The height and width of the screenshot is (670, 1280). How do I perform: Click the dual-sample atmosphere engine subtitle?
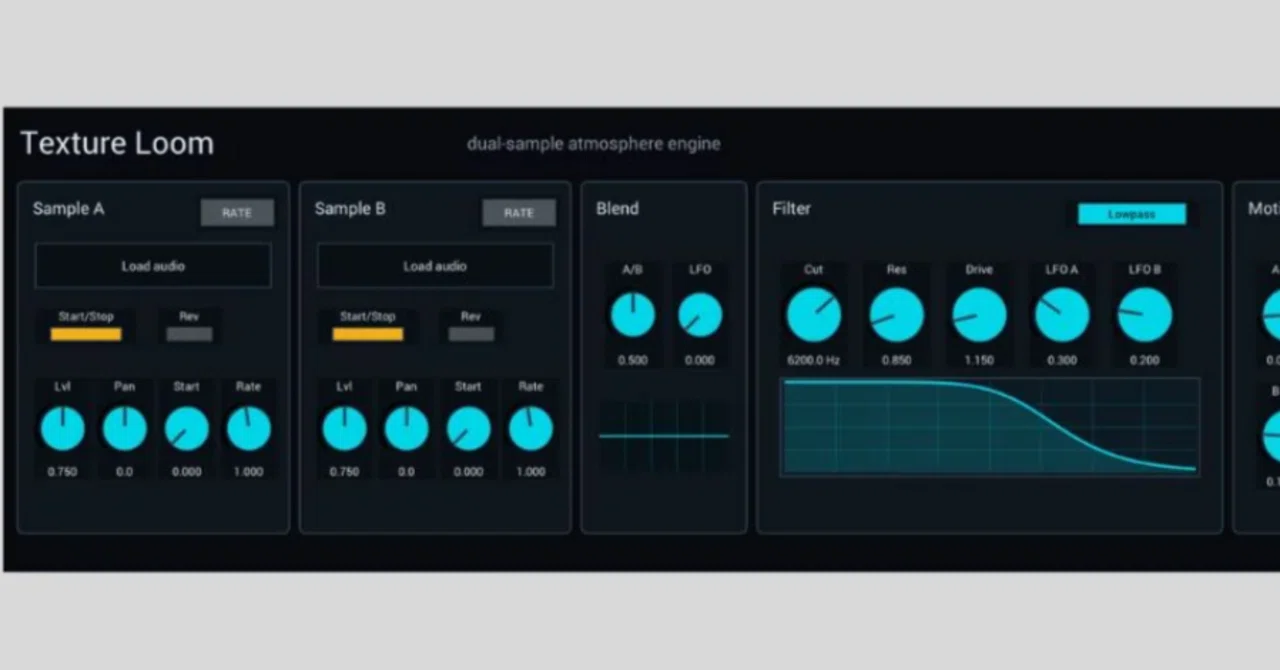594,144
